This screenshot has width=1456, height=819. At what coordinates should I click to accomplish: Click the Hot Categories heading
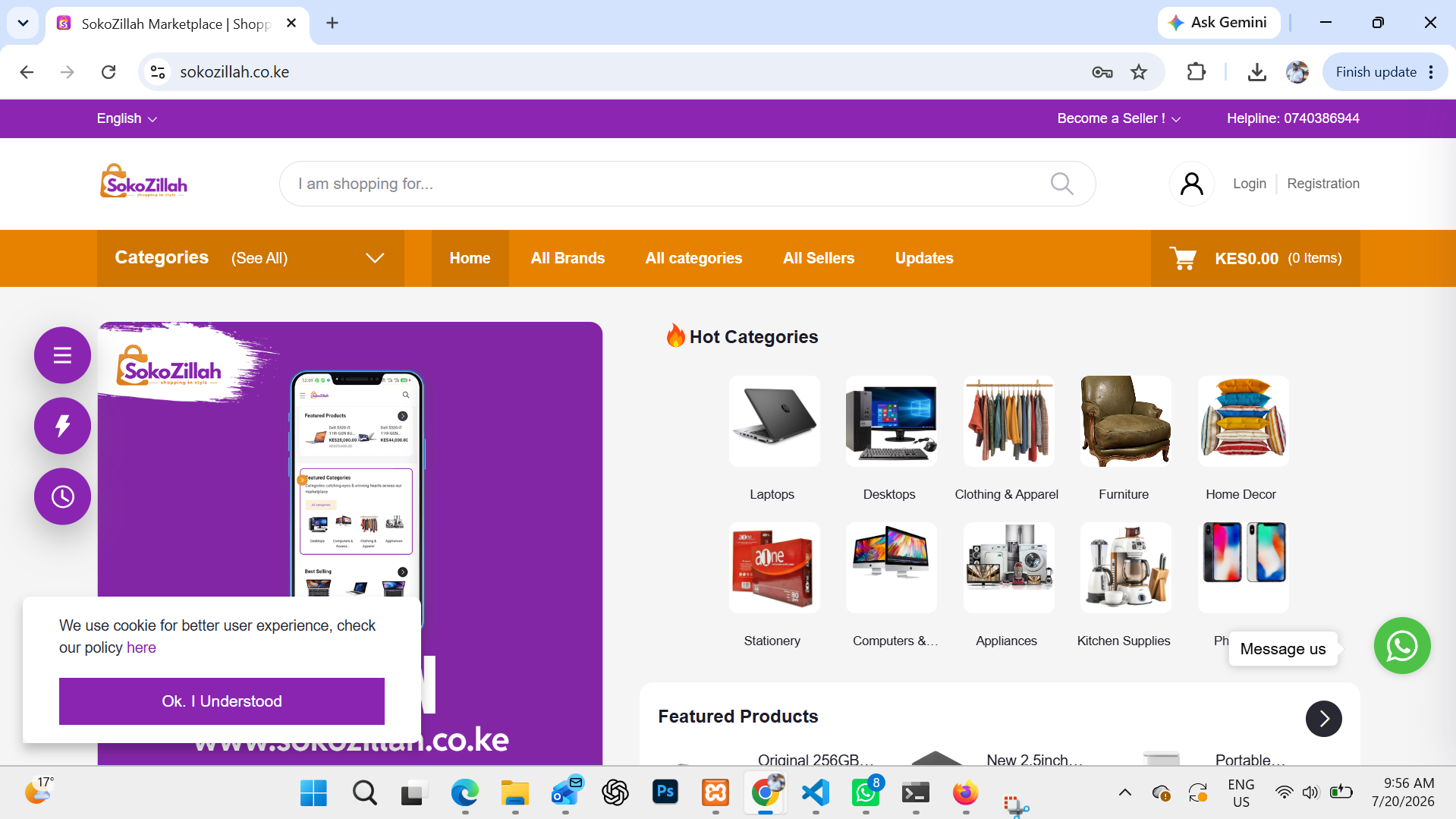(753, 337)
